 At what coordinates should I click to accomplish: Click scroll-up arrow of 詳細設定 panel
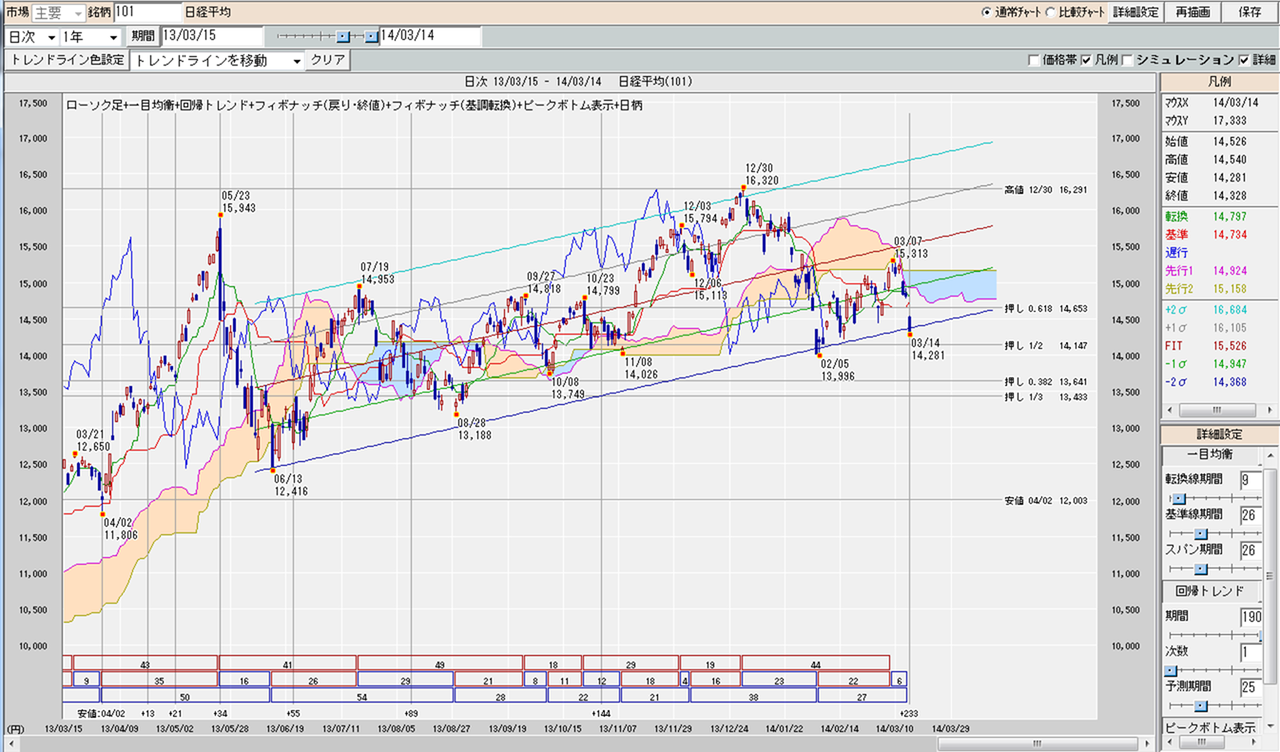click(1270, 454)
